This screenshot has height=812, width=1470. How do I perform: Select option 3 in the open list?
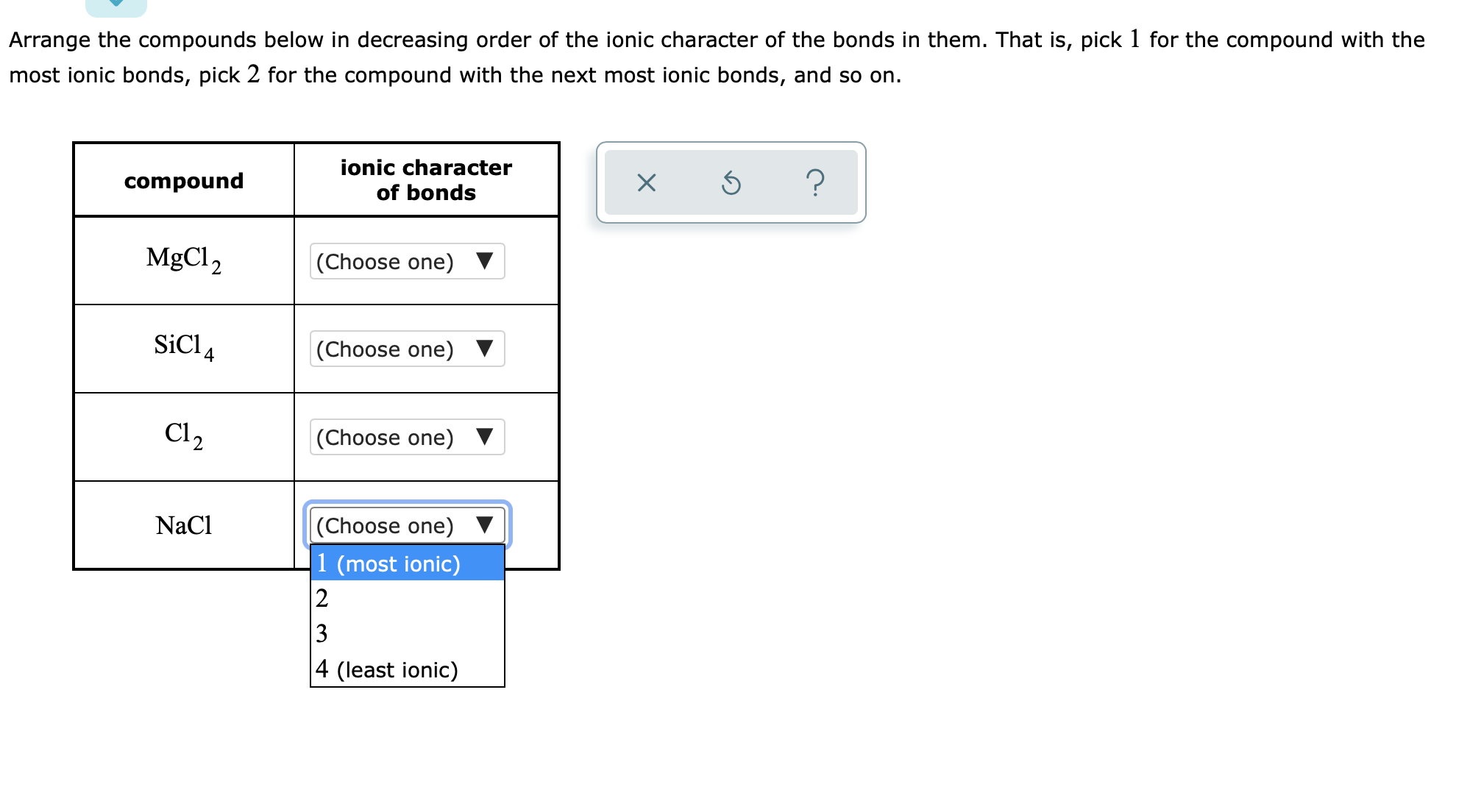coord(322,634)
